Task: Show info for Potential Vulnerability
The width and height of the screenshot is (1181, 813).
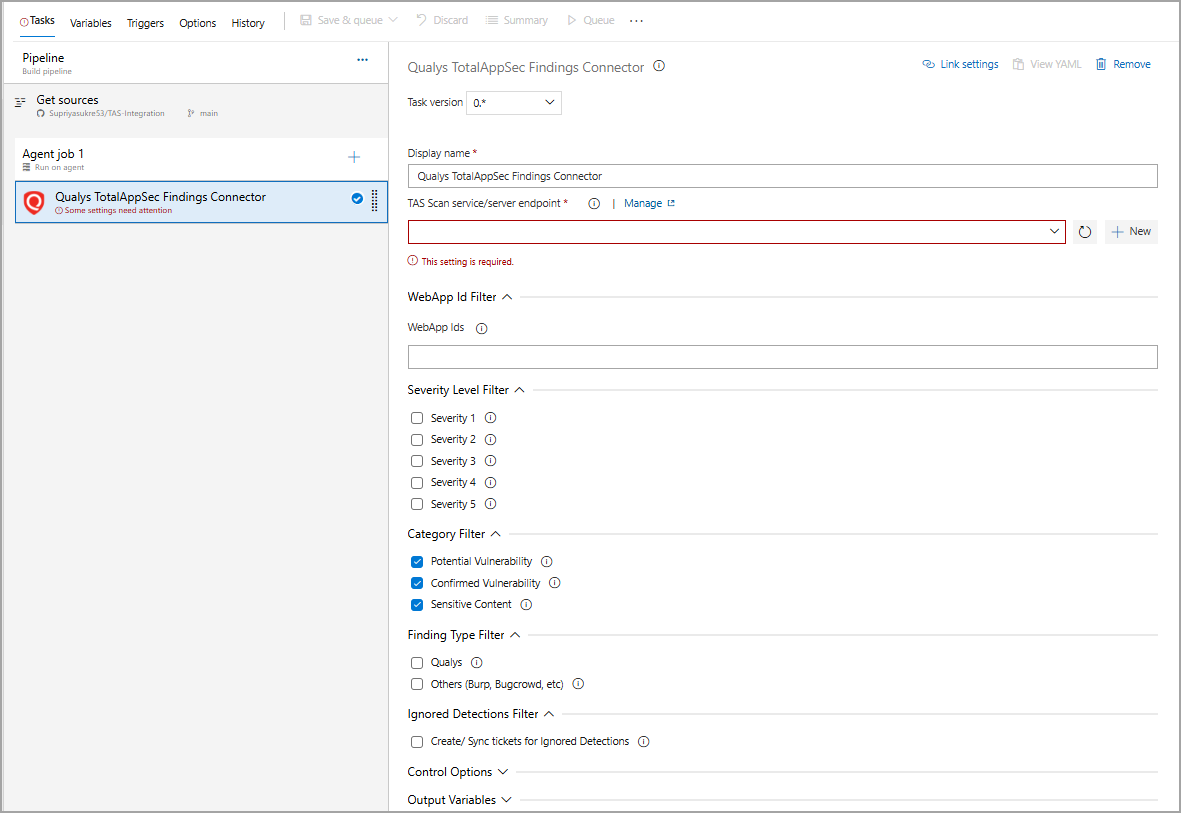Action: (547, 561)
